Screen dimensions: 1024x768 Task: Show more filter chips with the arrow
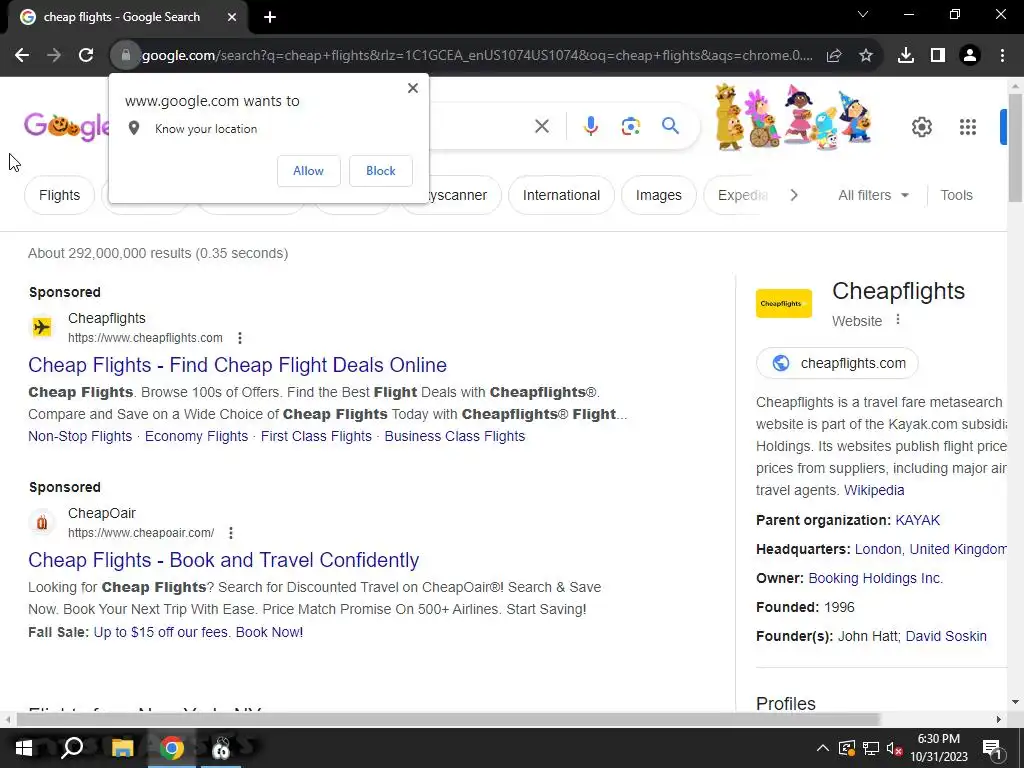tap(793, 195)
